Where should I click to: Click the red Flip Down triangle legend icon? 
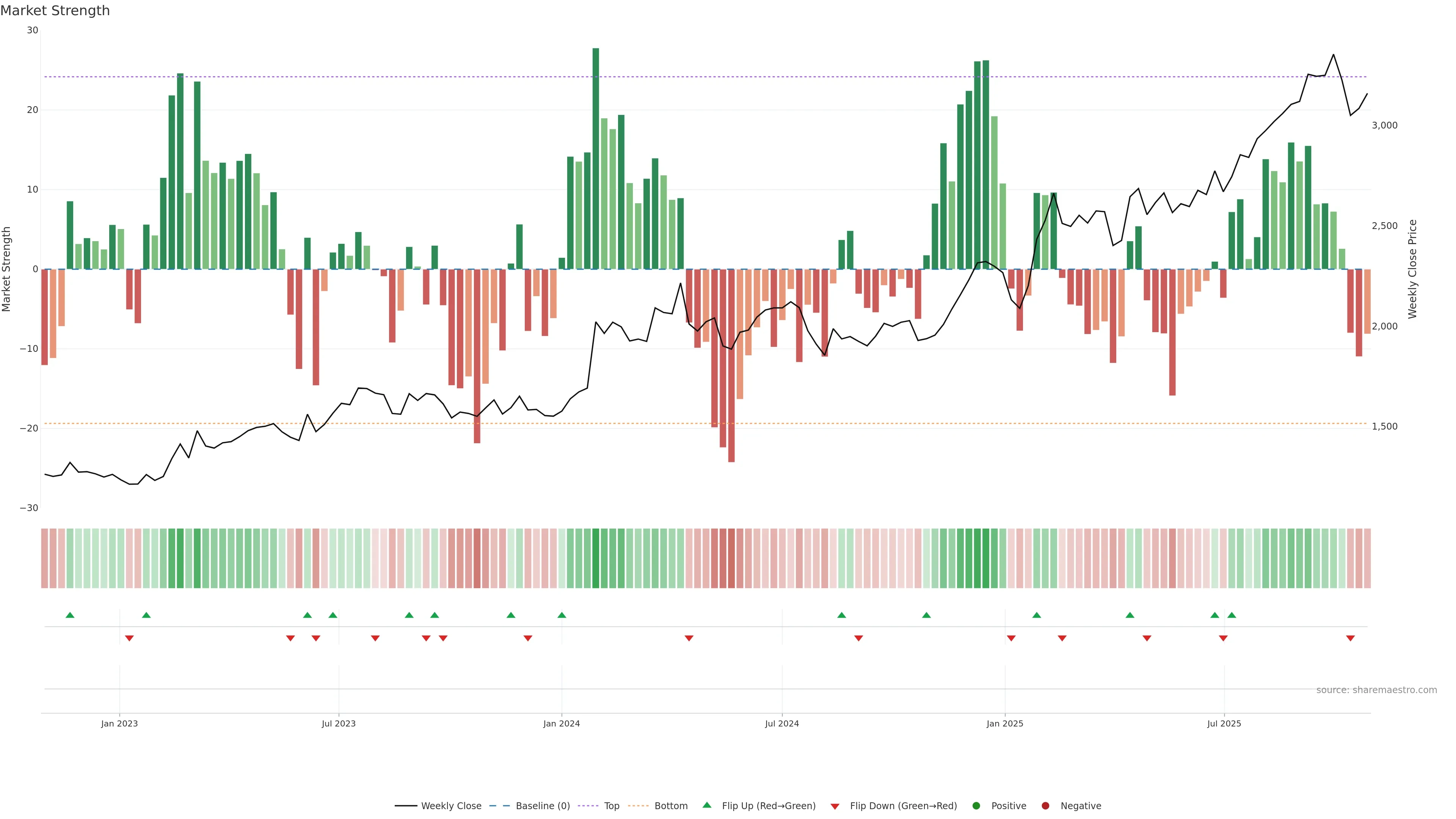pos(835,806)
